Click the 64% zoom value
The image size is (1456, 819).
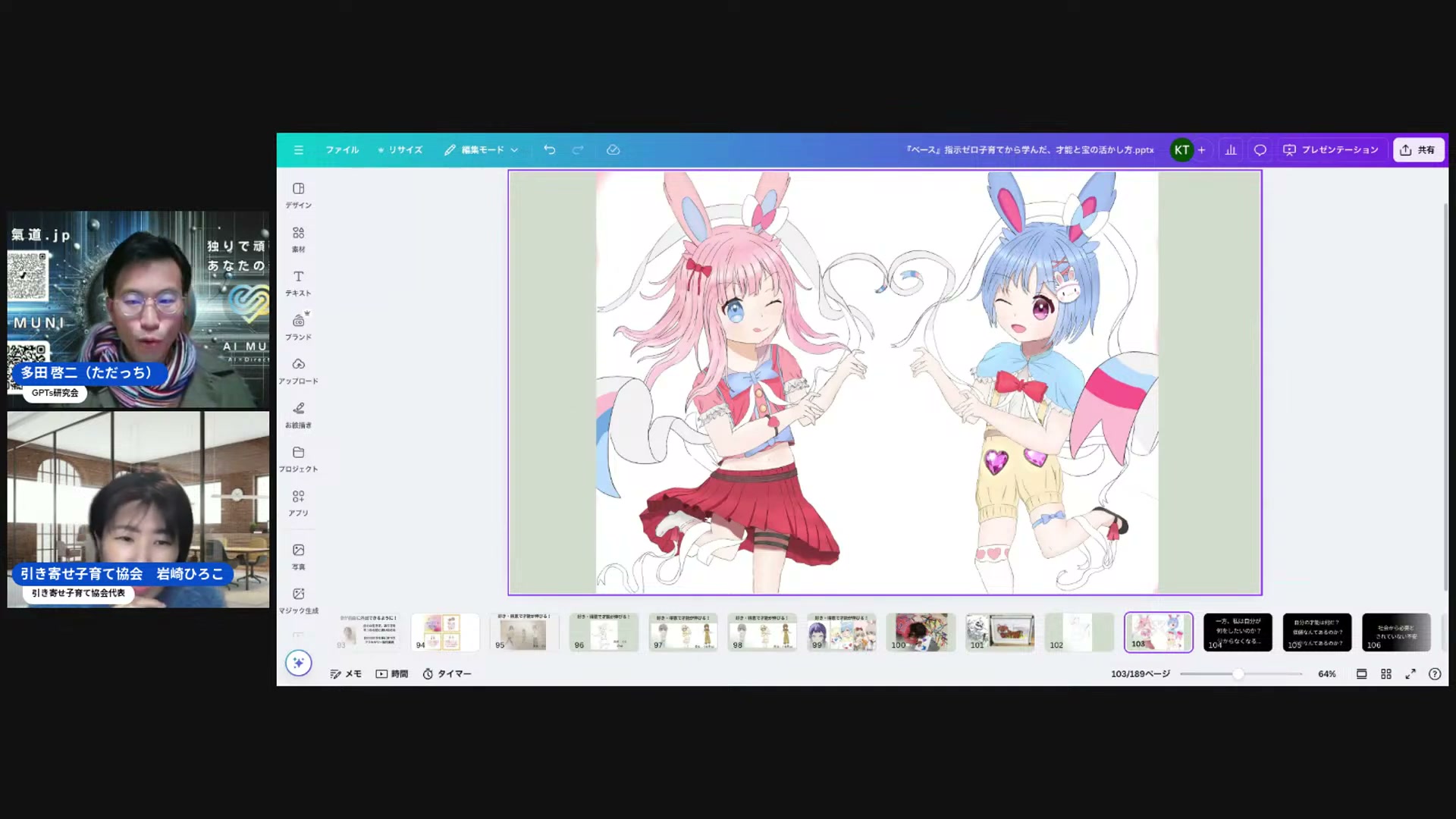[x=1327, y=674]
